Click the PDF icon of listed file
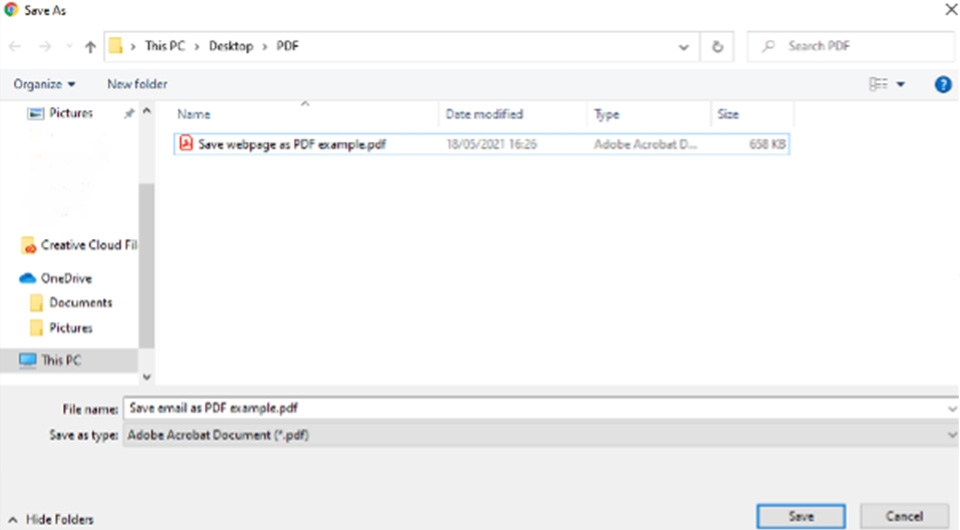Image resolution: width=960 pixels, height=530 pixels. click(186, 144)
